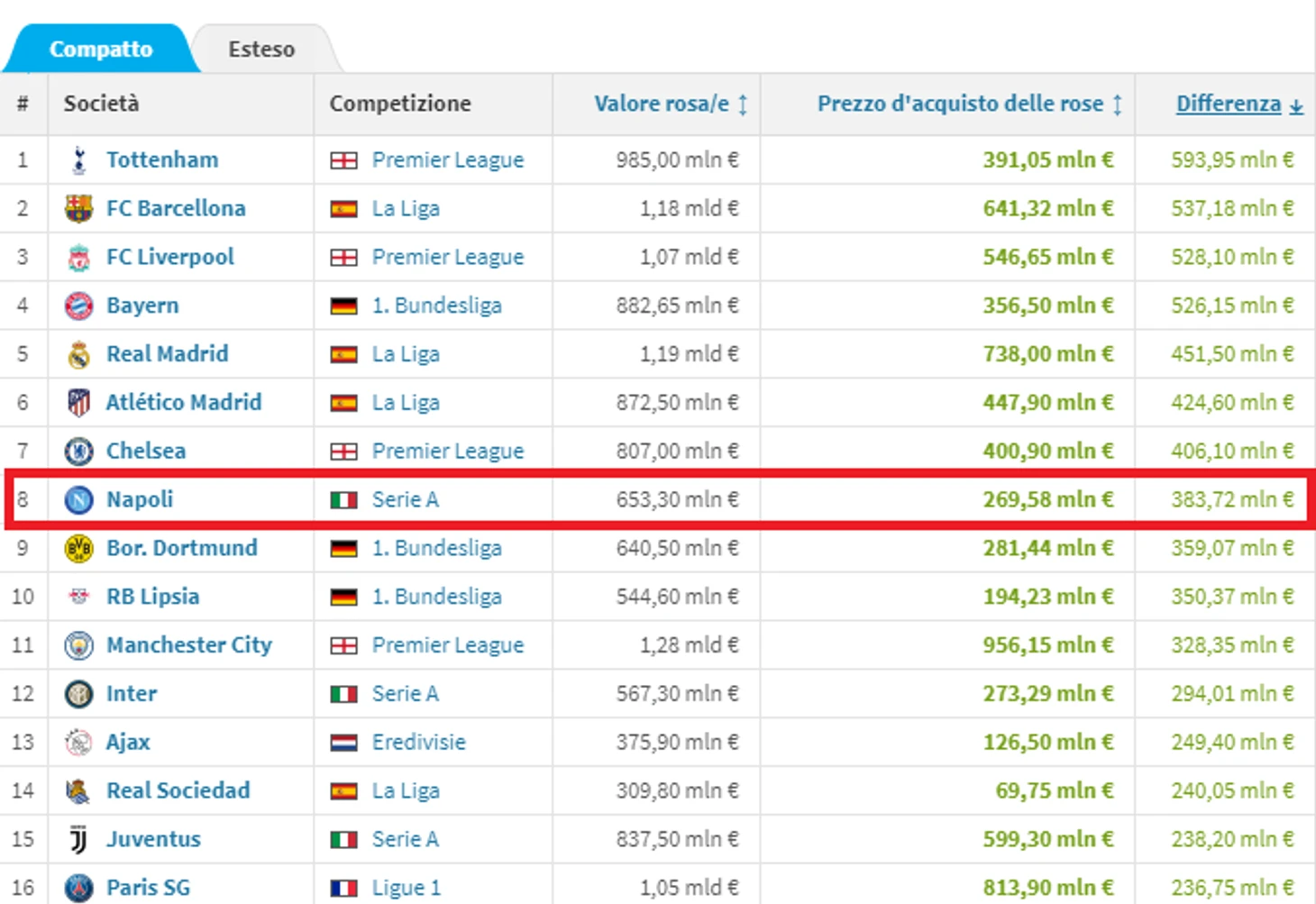The image size is (1316, 904).
Task: Click difference value 236,75 mln €
Action: [x=1232, y=888]
